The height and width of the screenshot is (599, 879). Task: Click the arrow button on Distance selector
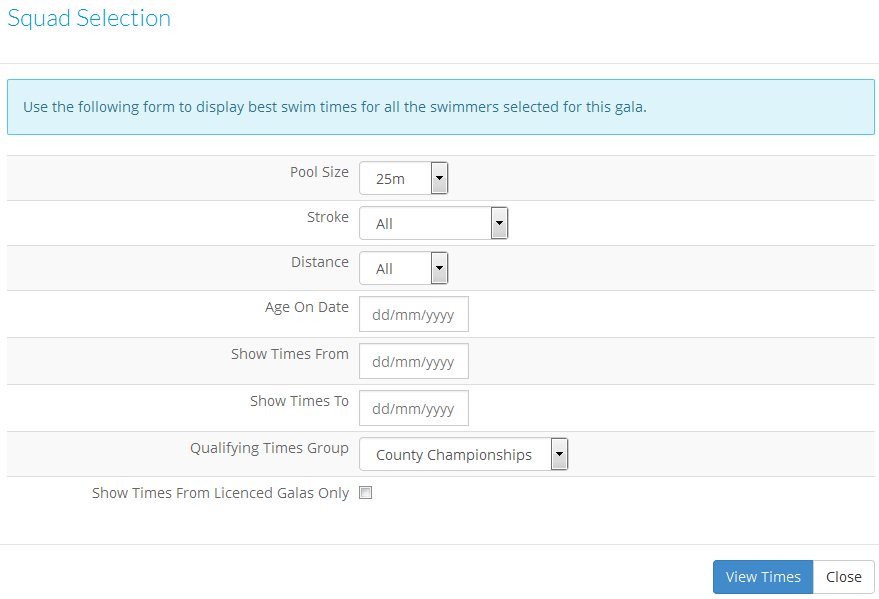pos(440,268)
